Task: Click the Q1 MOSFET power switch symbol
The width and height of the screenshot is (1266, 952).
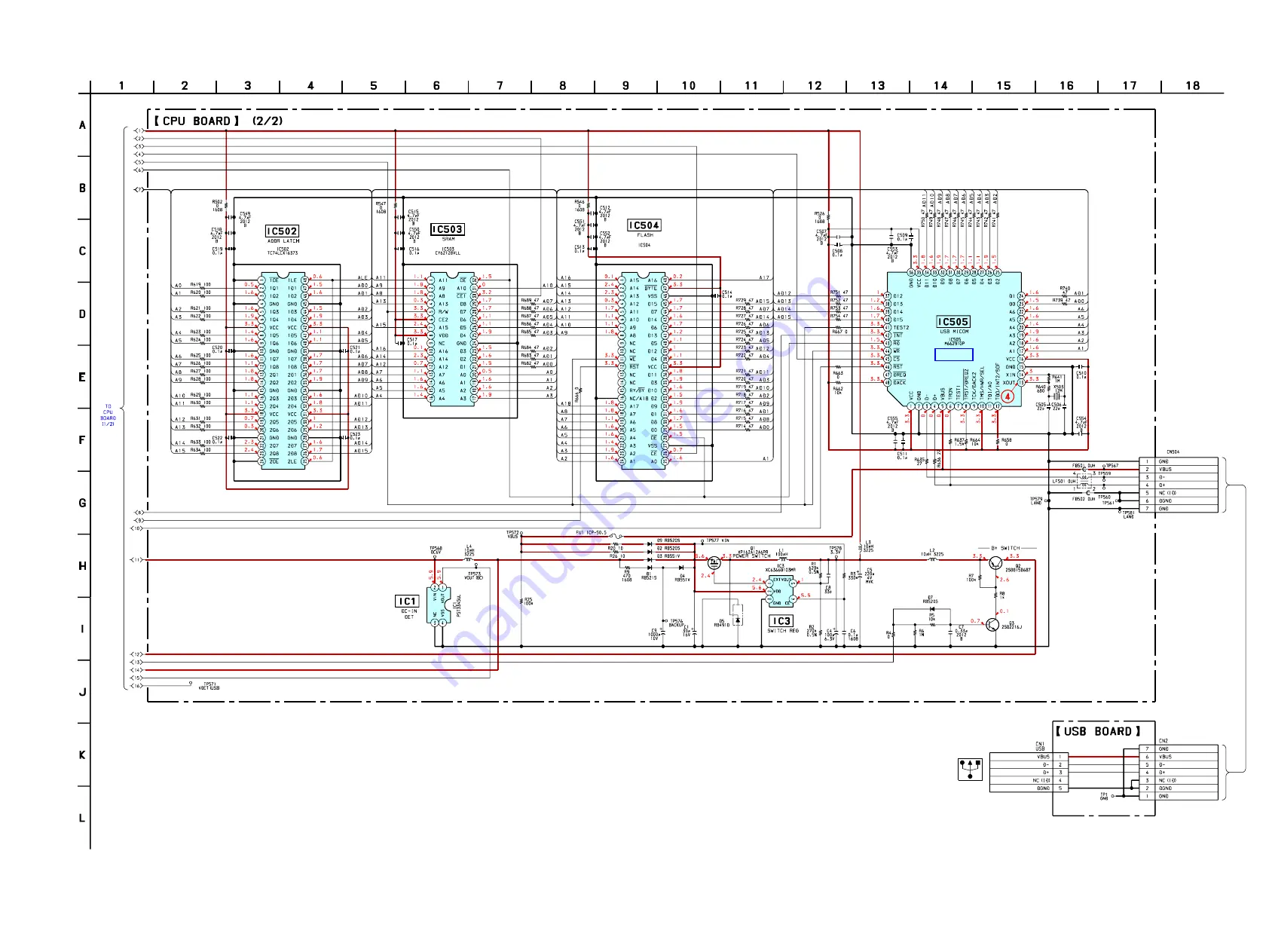Action: pos(714,562)
